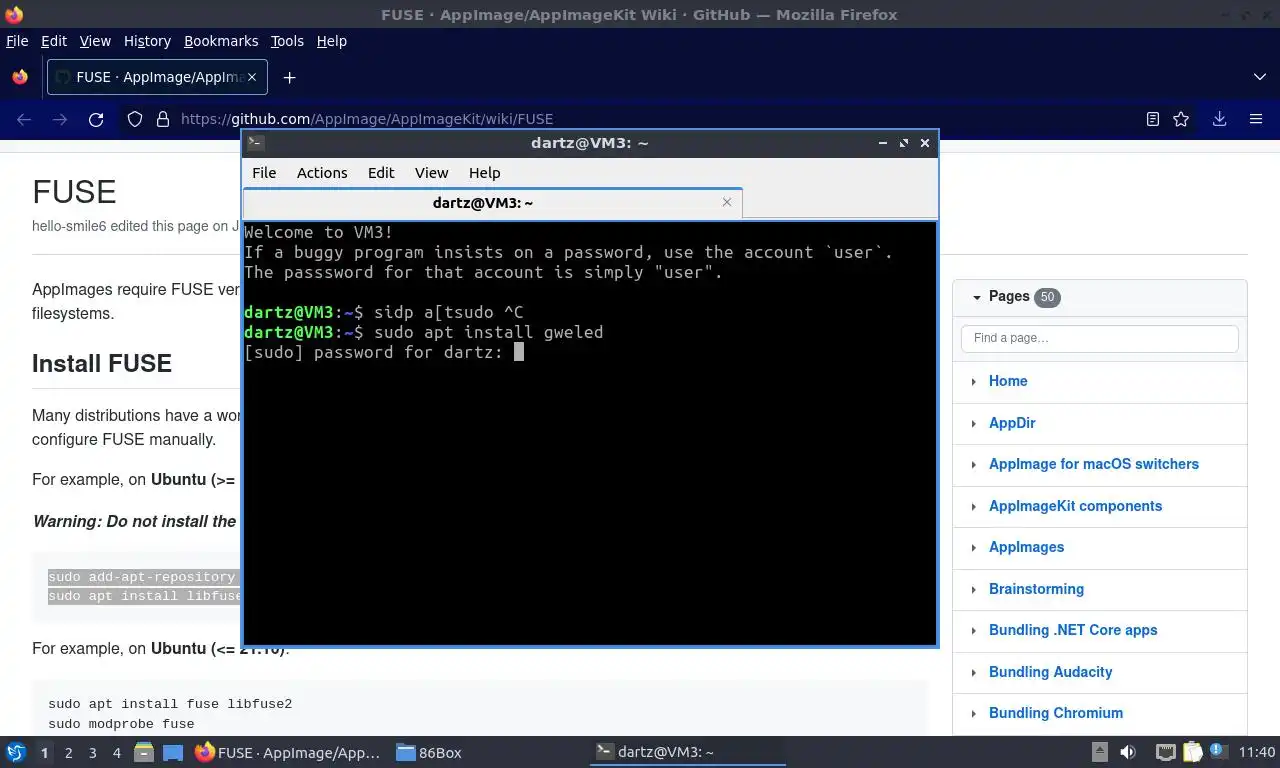Click the tracking protection shield icon
1280x768 pixels.
point(135,119)
